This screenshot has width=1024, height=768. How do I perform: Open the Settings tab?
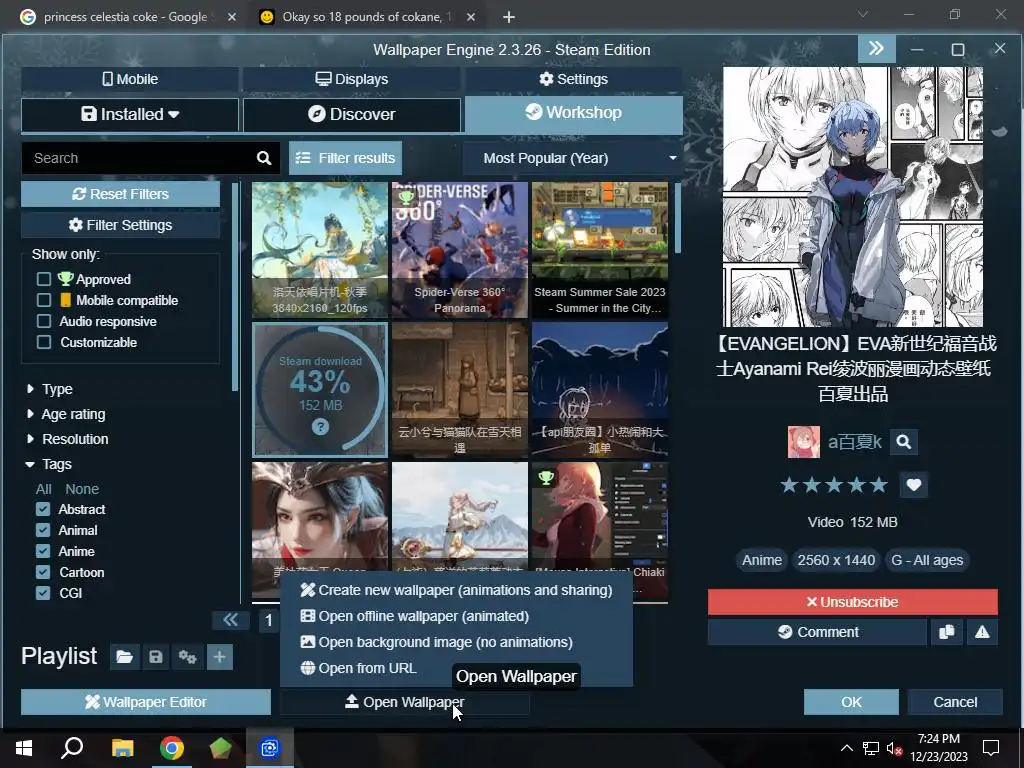(573, 79)
